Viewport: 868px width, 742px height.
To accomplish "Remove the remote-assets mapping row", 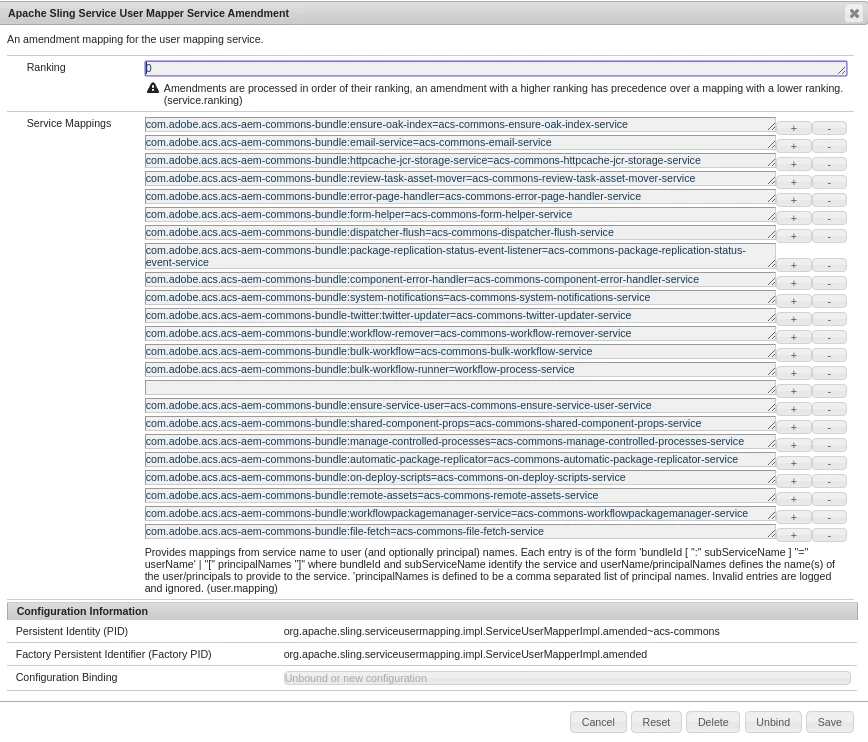I will 829,499.
